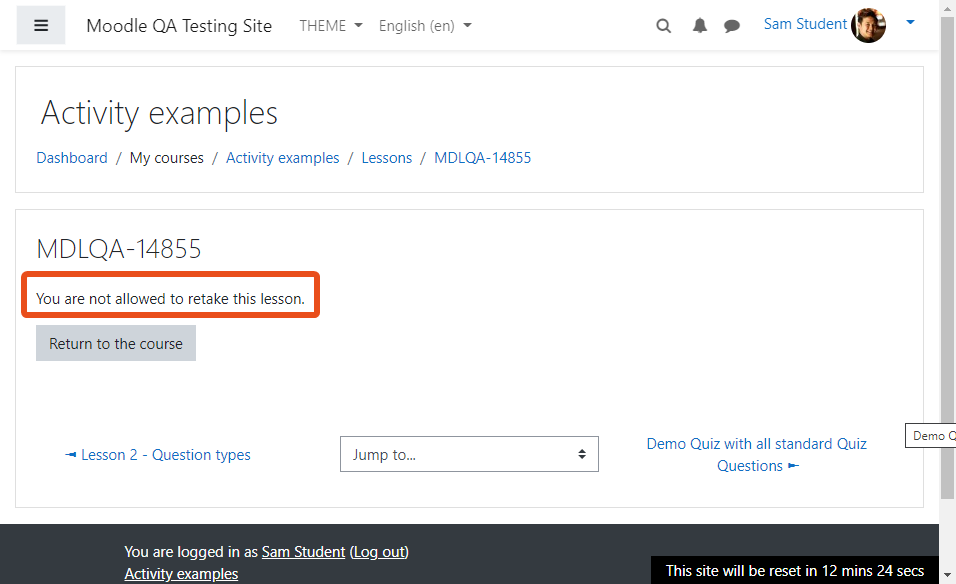
Task: Open the hamburger side navigation menu
Action: click(41, 26)
